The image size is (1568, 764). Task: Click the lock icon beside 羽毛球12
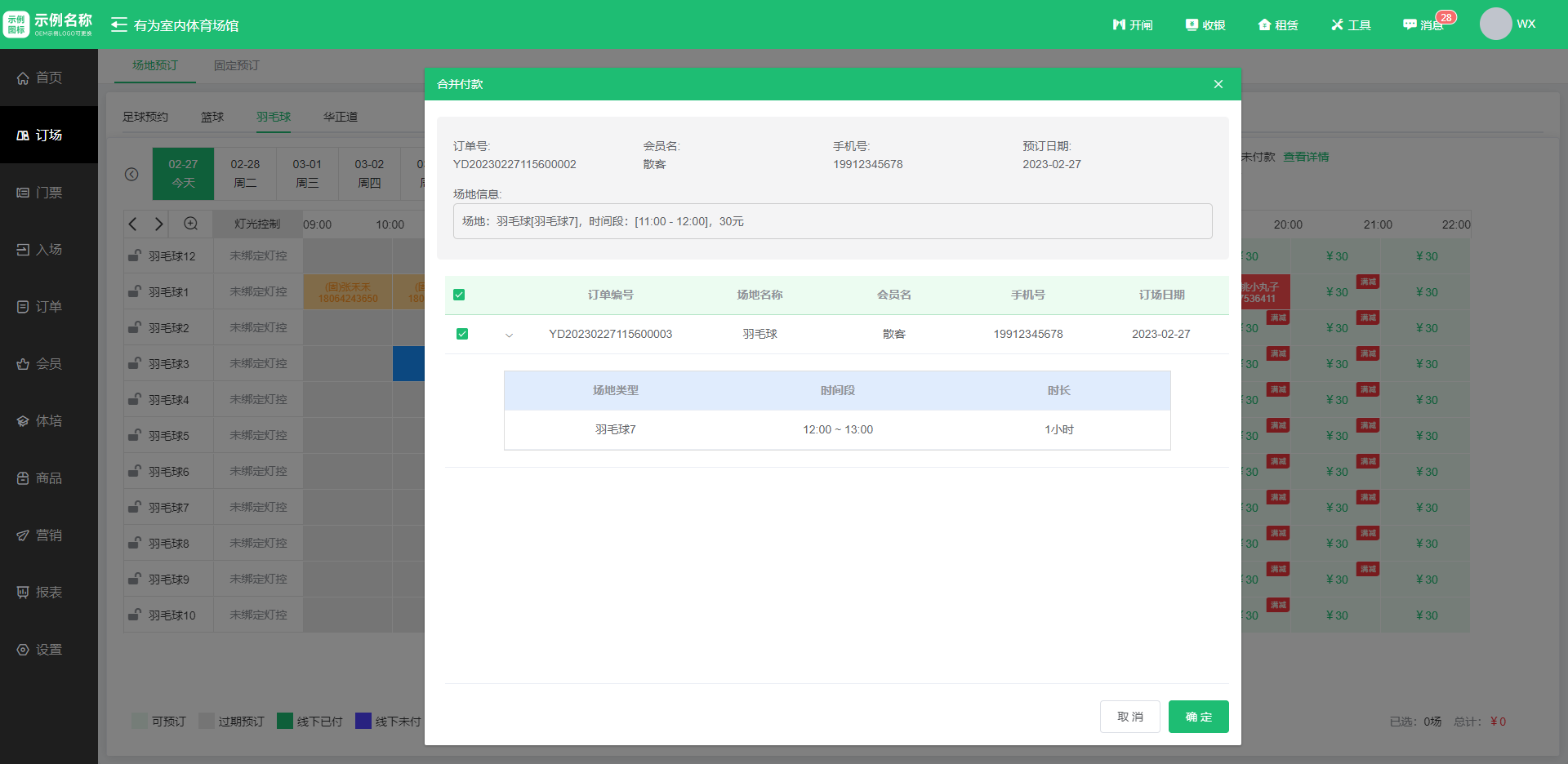pos(134,256)
